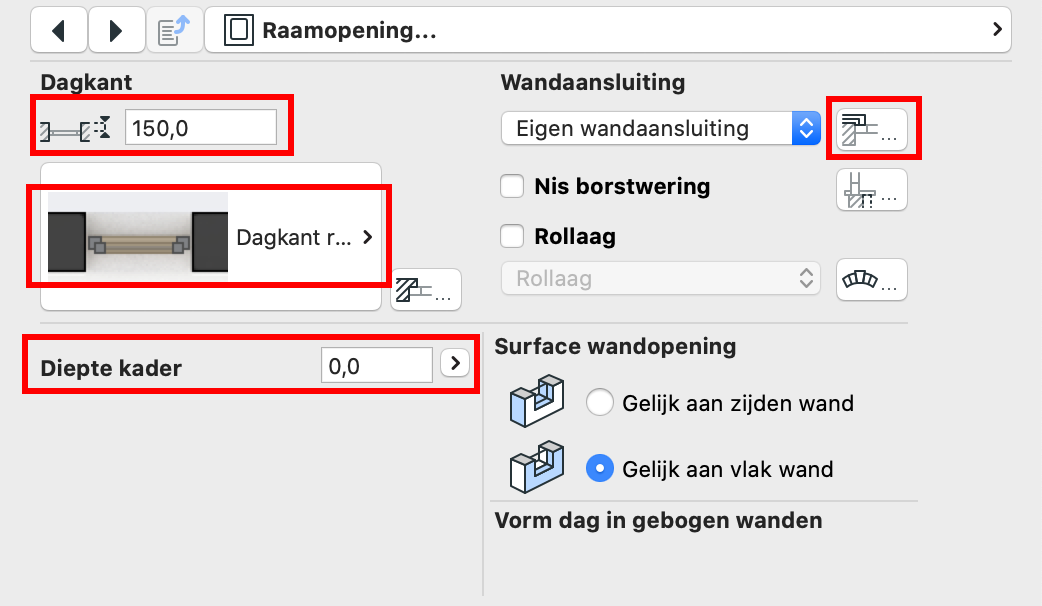This screenshot has width=1042, height=606.
Task: Open the disabled Rollaag dropdown
Action: click(661, 278)
